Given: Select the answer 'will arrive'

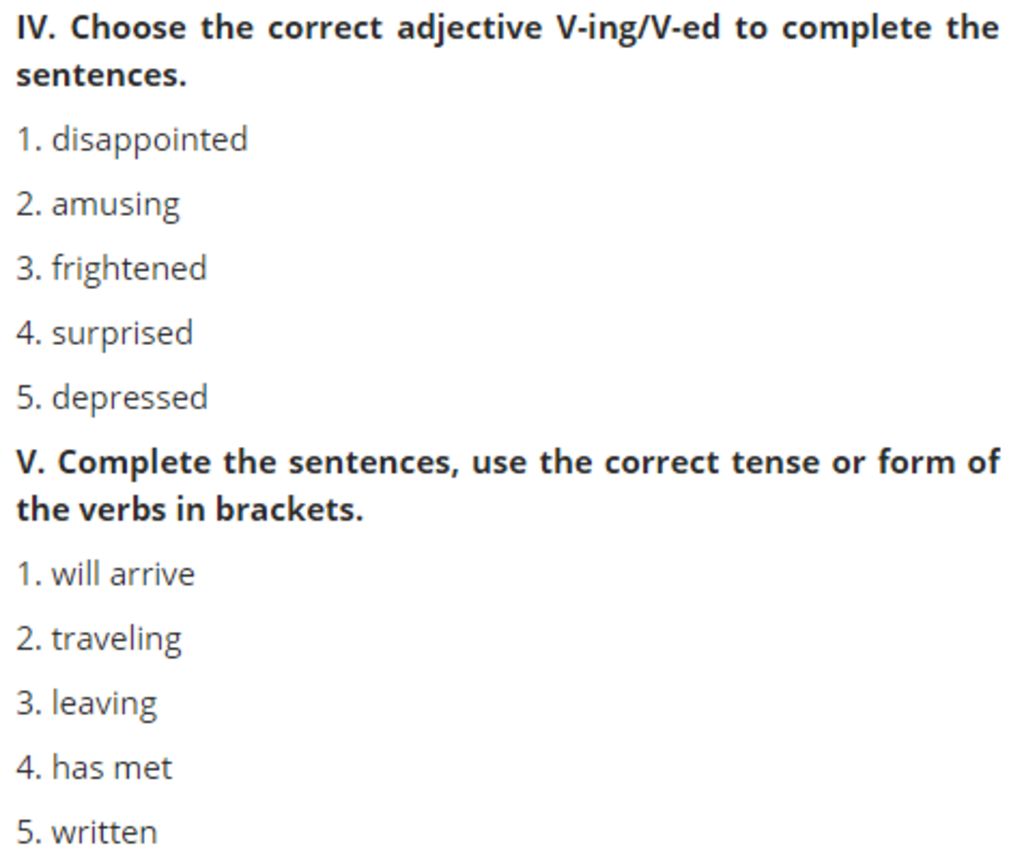Looking at the screenshot, I should coord(123,574).
